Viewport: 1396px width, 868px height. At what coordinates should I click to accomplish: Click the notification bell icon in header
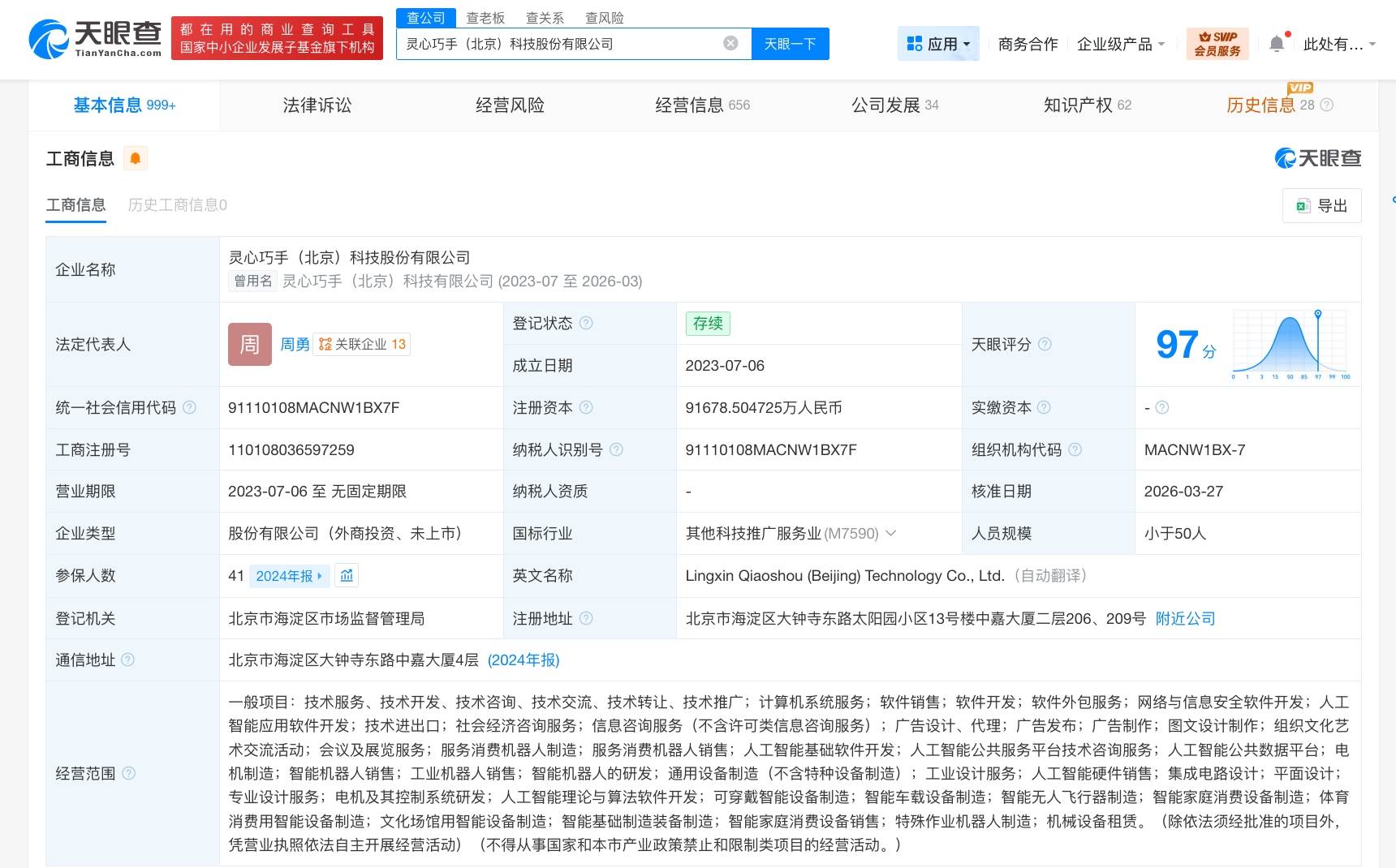click(1277, 44)
